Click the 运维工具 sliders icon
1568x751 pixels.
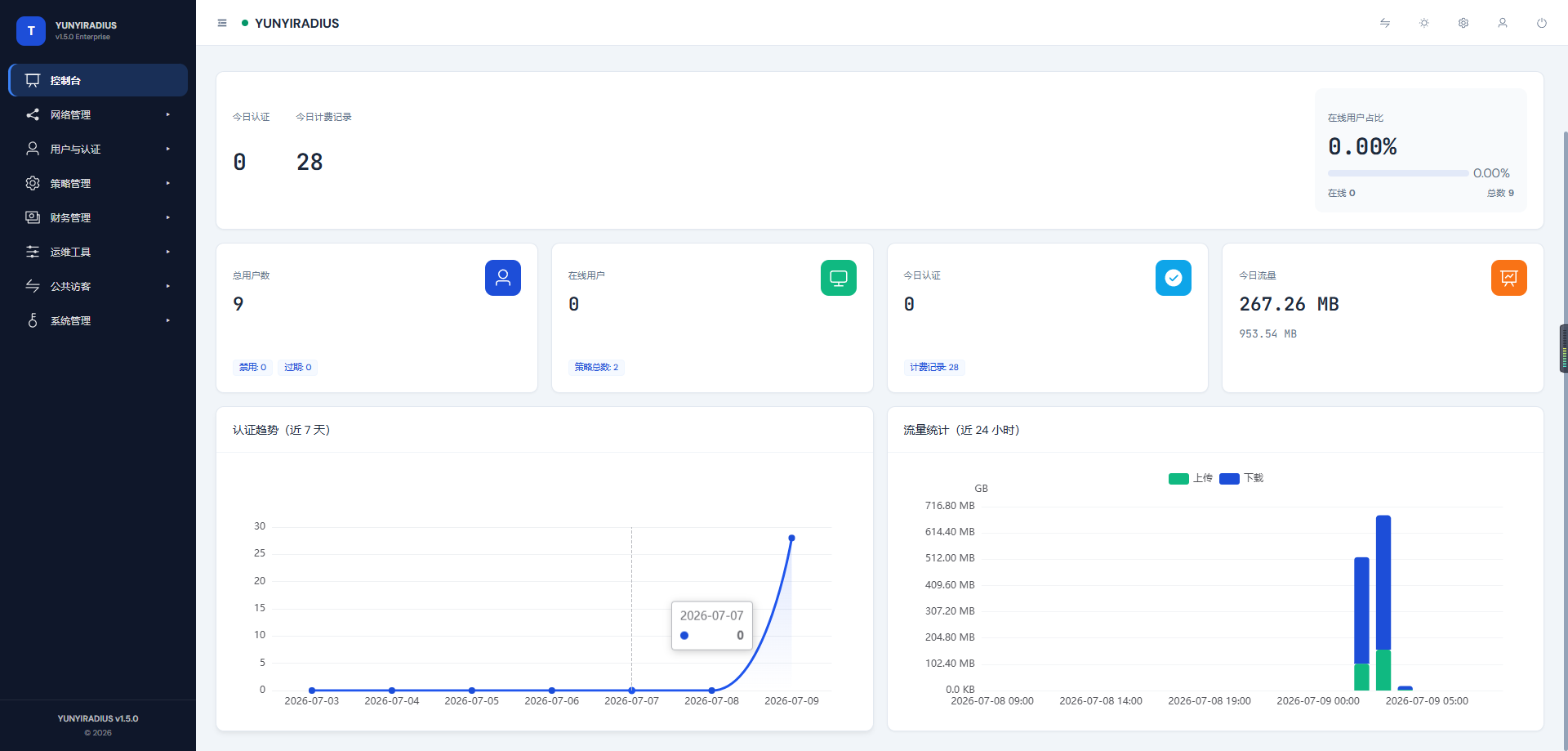(33, 252)
